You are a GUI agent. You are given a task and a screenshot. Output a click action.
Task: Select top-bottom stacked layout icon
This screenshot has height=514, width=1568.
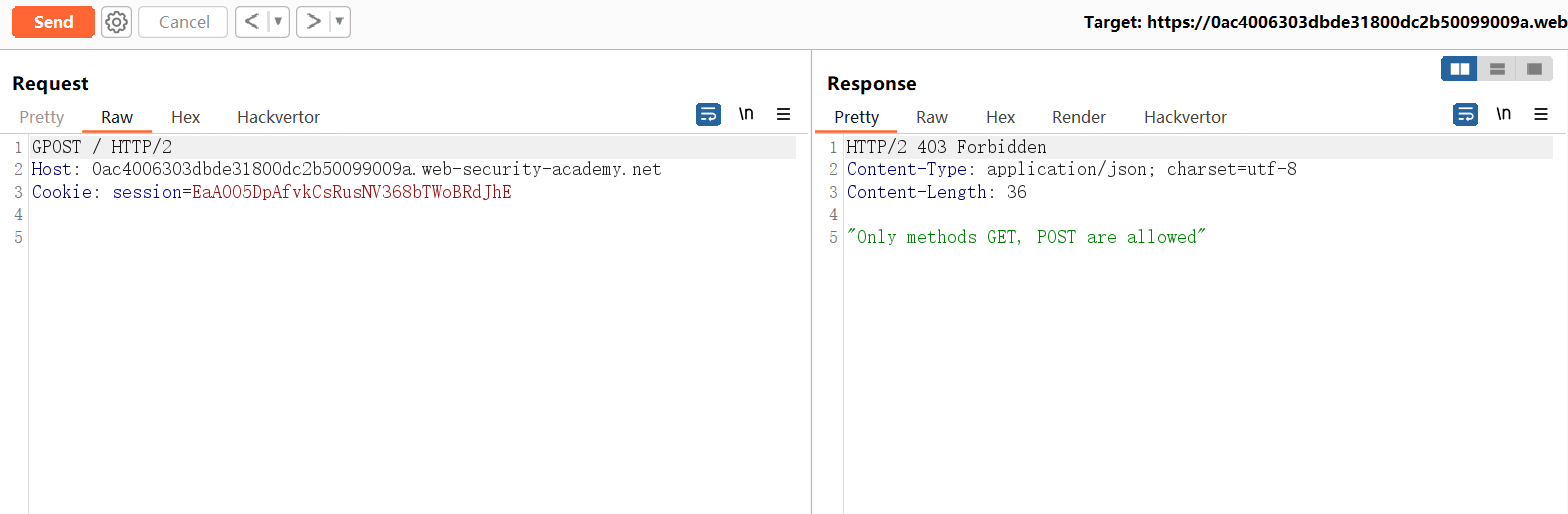coord(1497,69)
